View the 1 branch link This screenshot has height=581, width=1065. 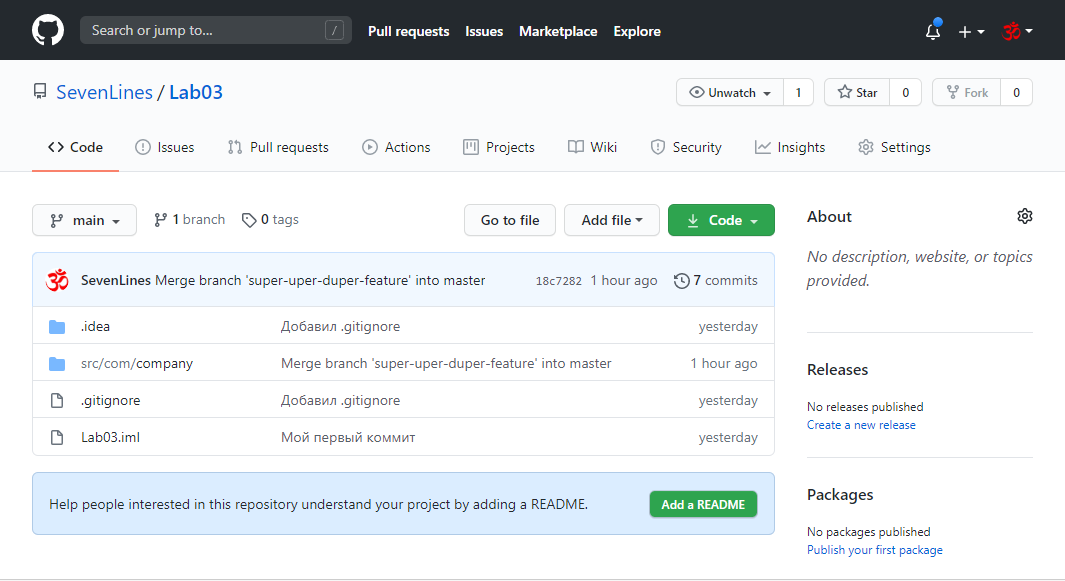click(189, 219)
